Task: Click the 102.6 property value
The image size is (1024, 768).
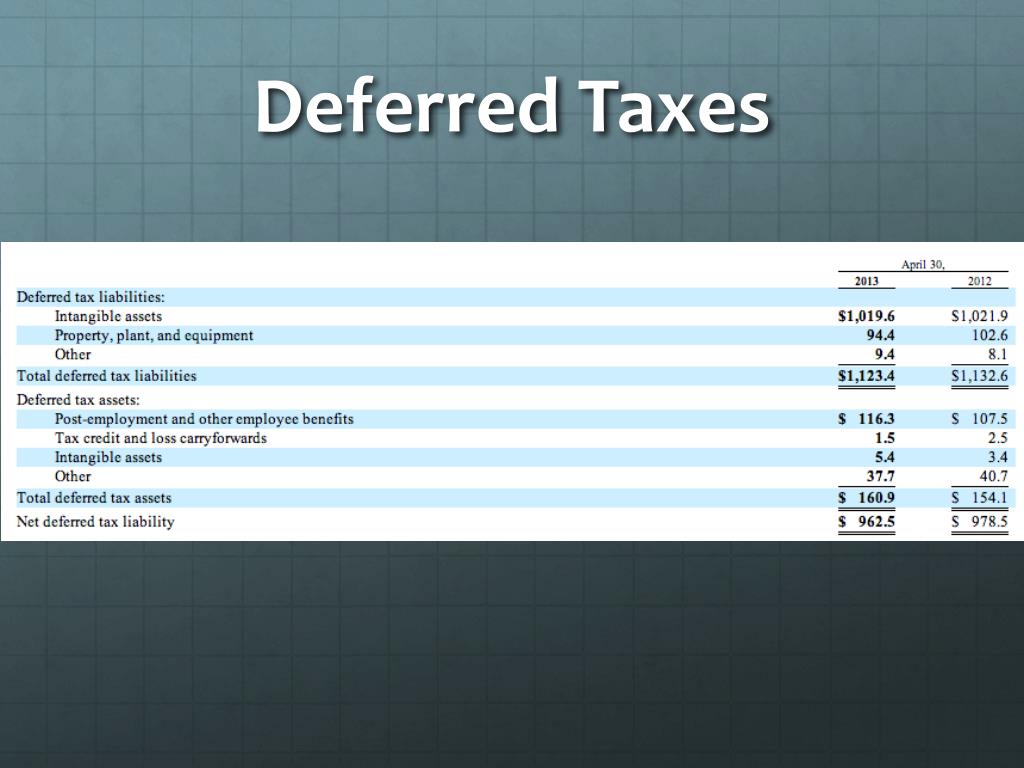Action: [x=990, y=336]
